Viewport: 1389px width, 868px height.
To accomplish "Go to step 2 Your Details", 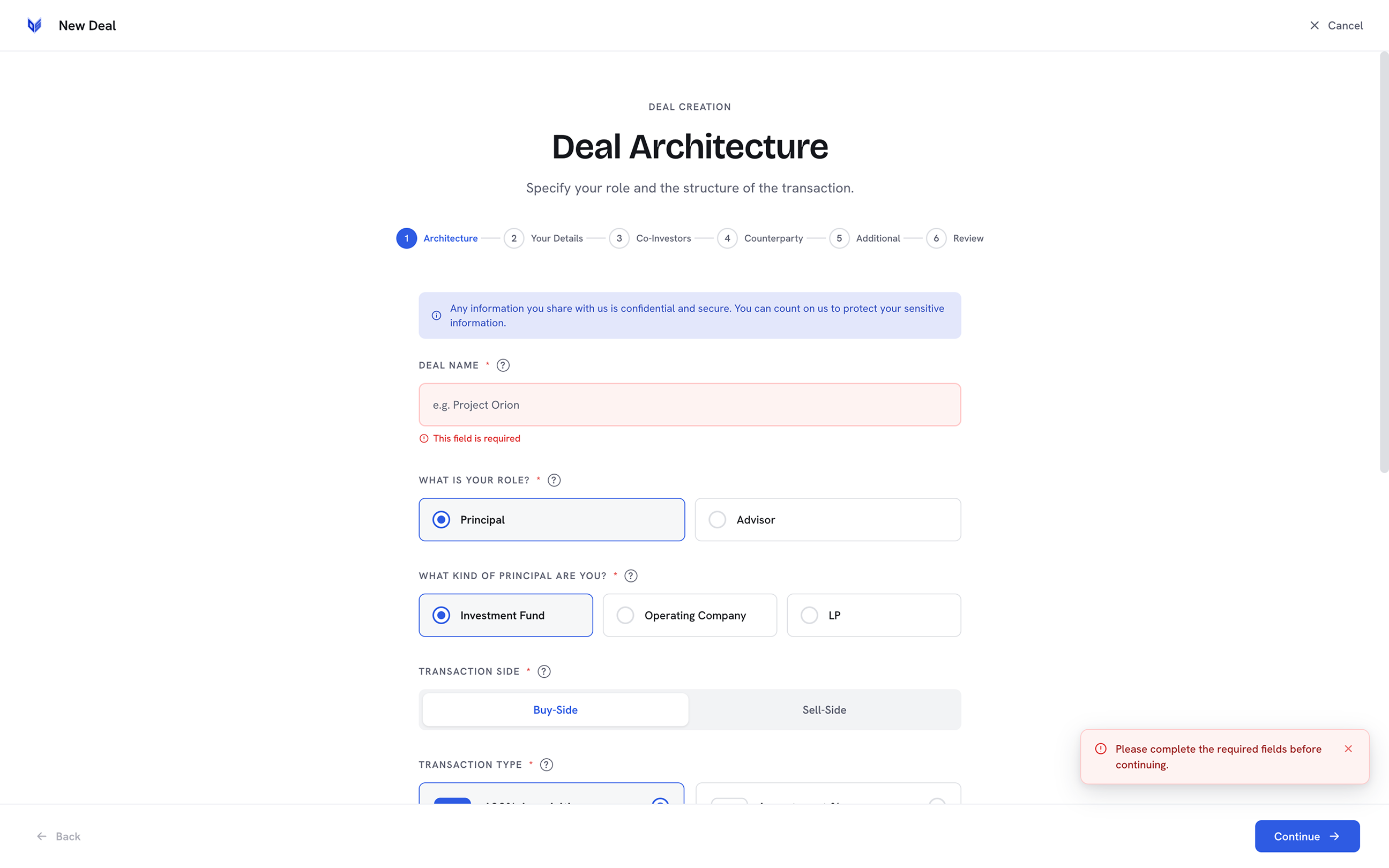I will (543, 238).
